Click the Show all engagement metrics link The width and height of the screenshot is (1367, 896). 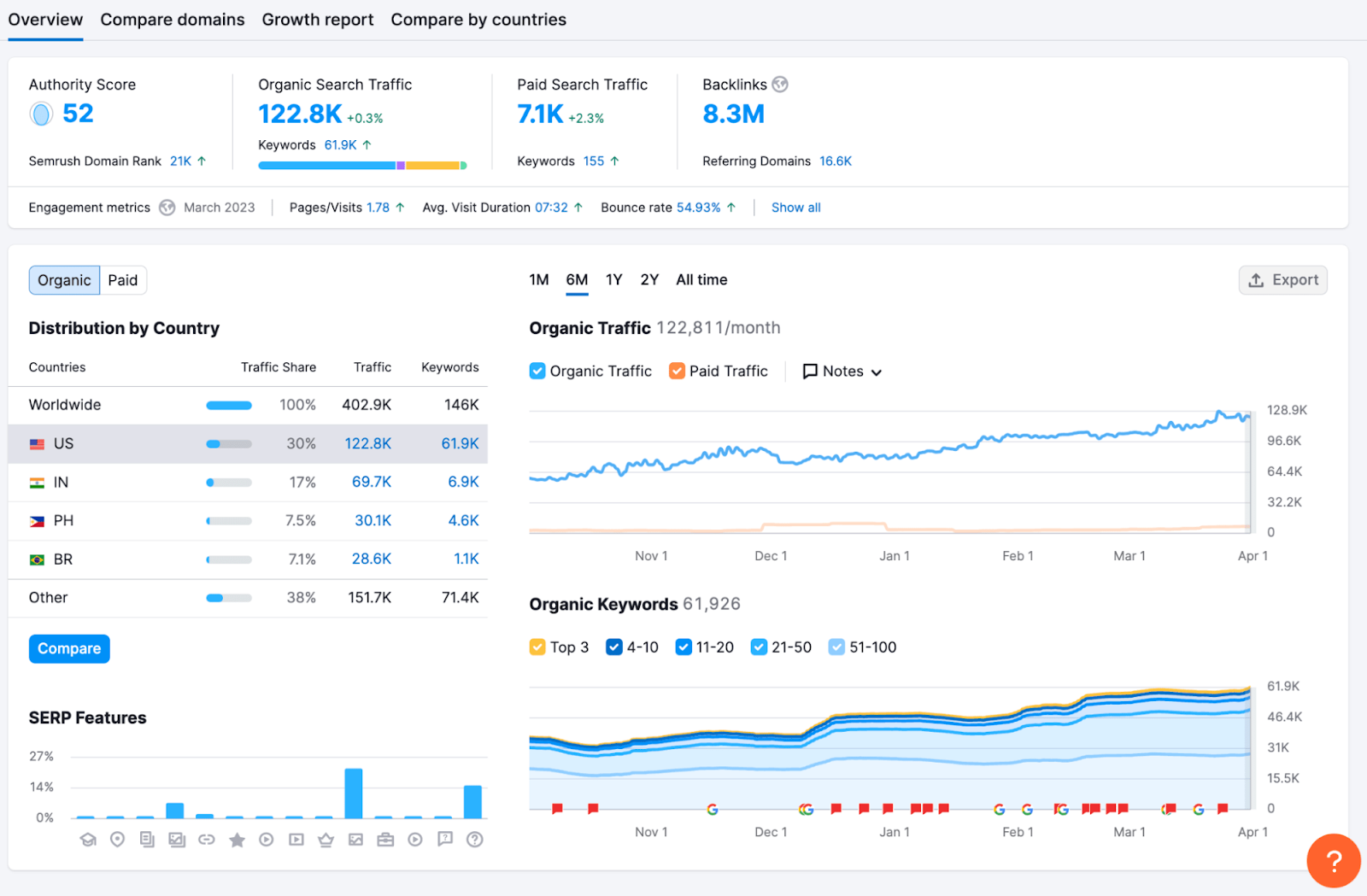[795, 208]
